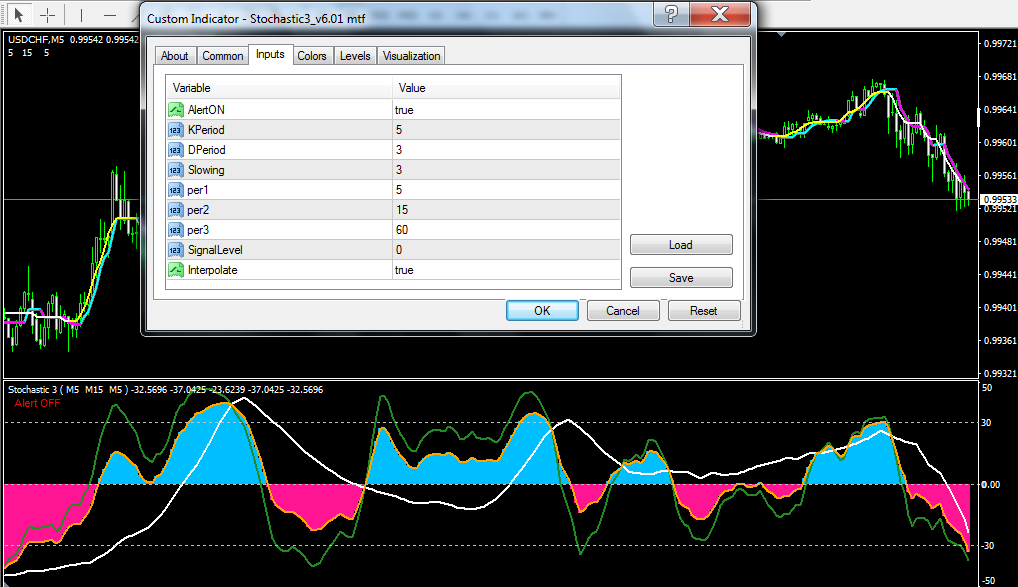Click the SignalLevel integer variable icon

click(176, 250)
